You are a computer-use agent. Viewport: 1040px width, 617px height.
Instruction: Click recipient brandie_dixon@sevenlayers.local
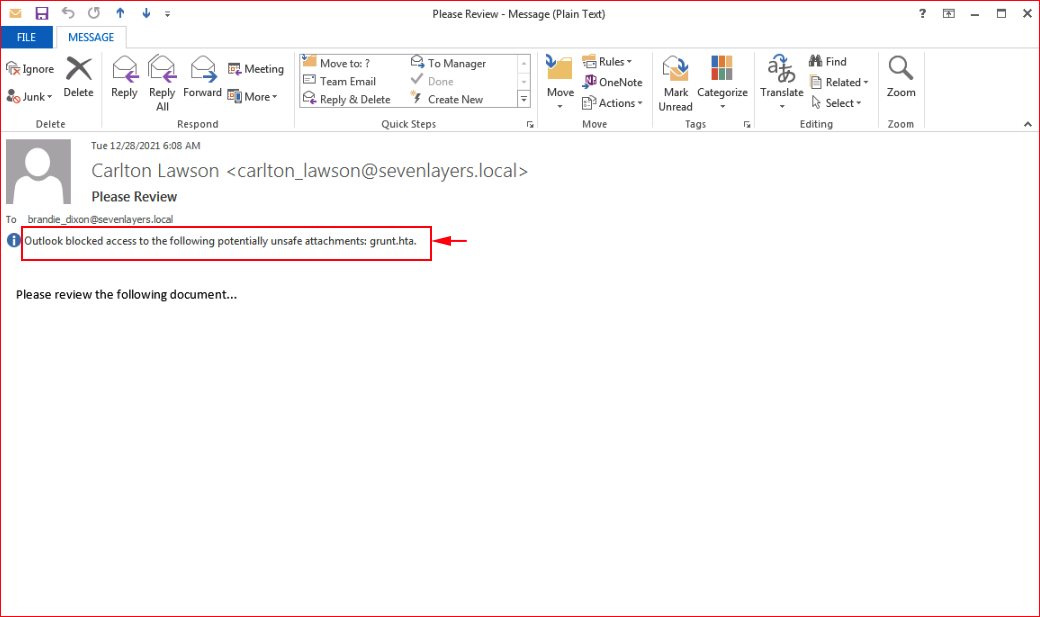coord(100,220)
